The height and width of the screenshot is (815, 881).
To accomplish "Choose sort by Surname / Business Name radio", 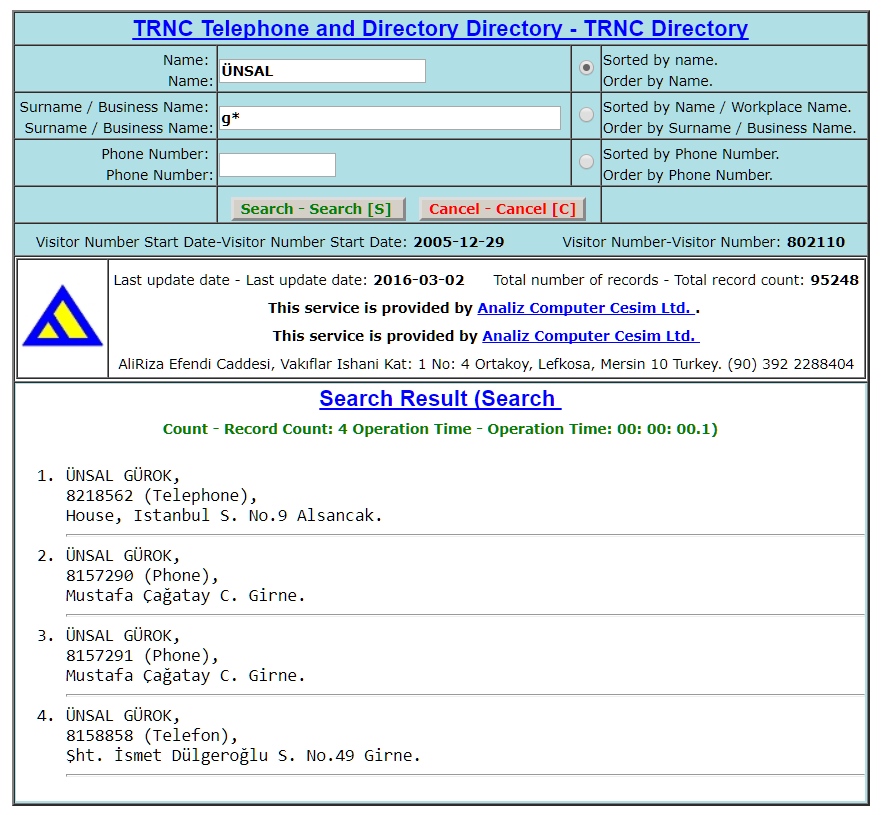I will click(x=586, y=115).
